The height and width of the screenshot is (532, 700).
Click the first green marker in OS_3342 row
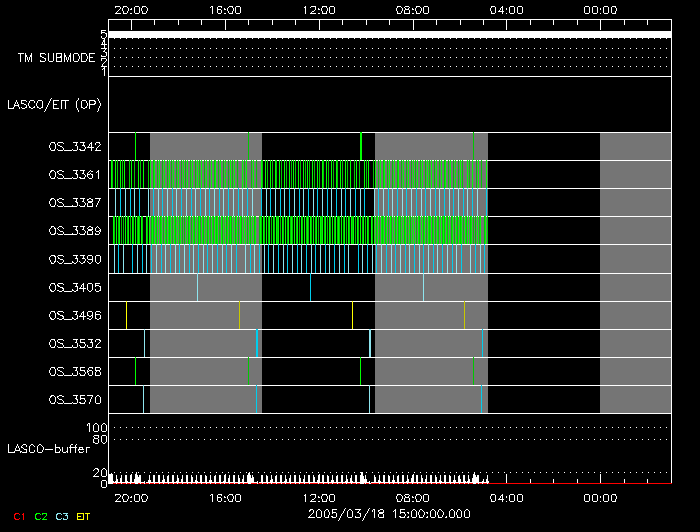coord(135,146)
